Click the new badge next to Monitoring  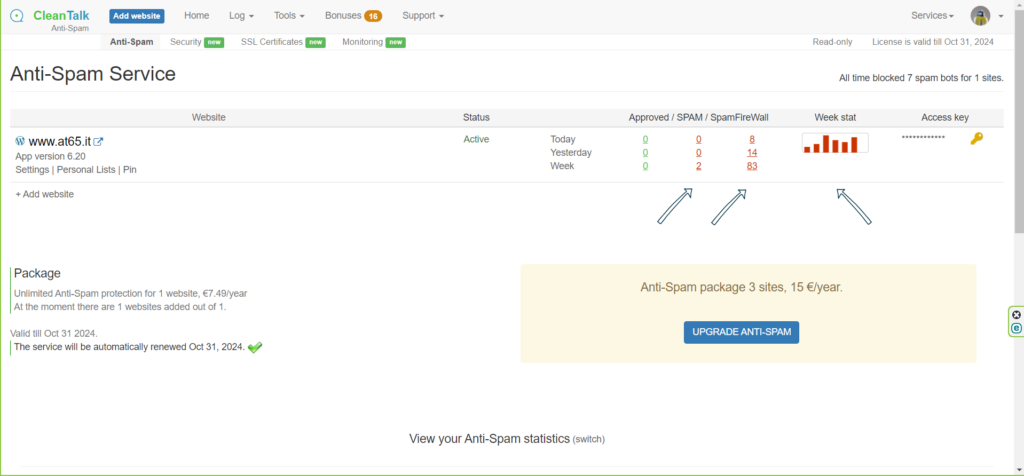(x=395, y=42)
